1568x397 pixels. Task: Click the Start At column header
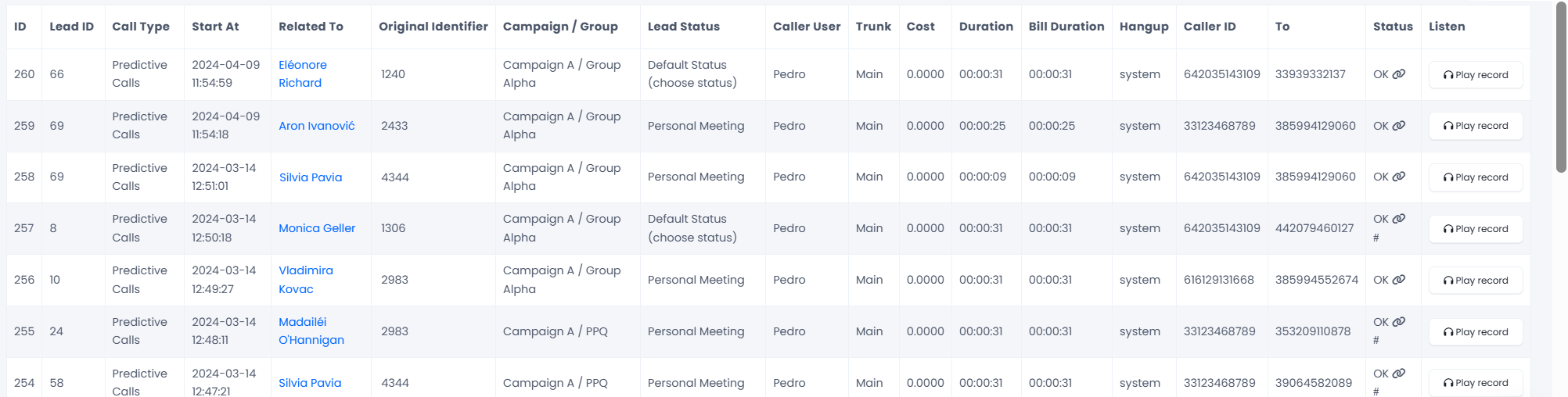pos(215,27)
